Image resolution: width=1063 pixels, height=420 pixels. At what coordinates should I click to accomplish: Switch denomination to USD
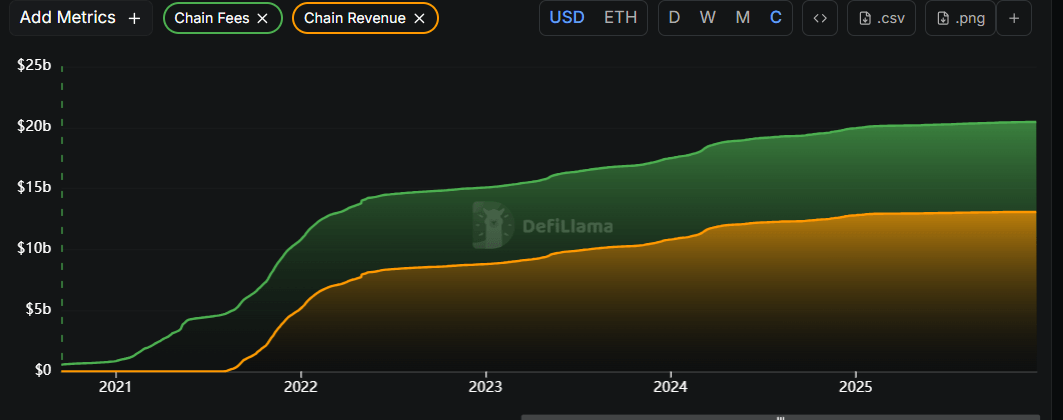click(568, 18)
